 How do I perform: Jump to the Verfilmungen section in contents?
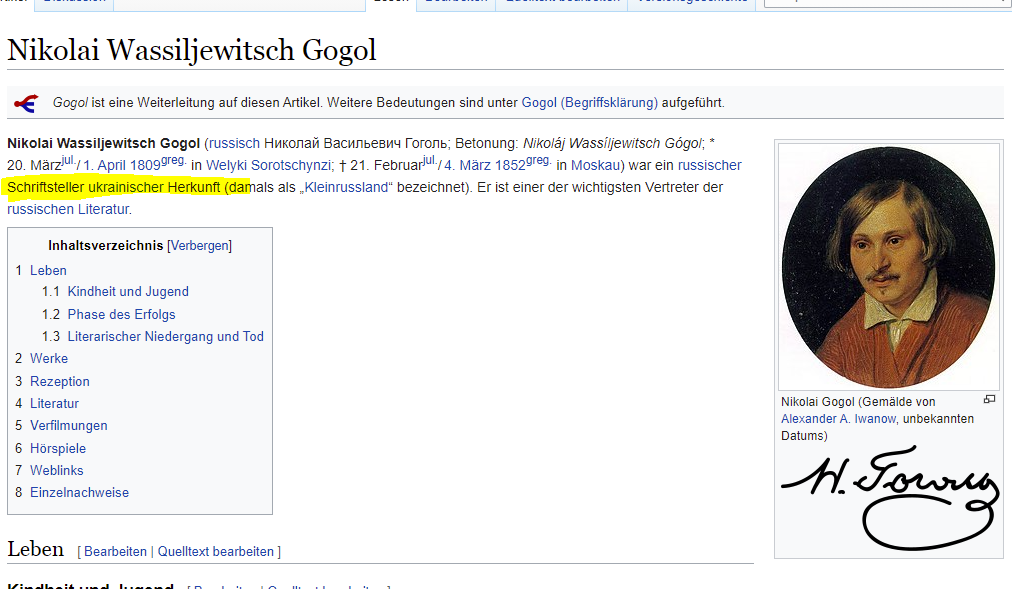point(68,426)
